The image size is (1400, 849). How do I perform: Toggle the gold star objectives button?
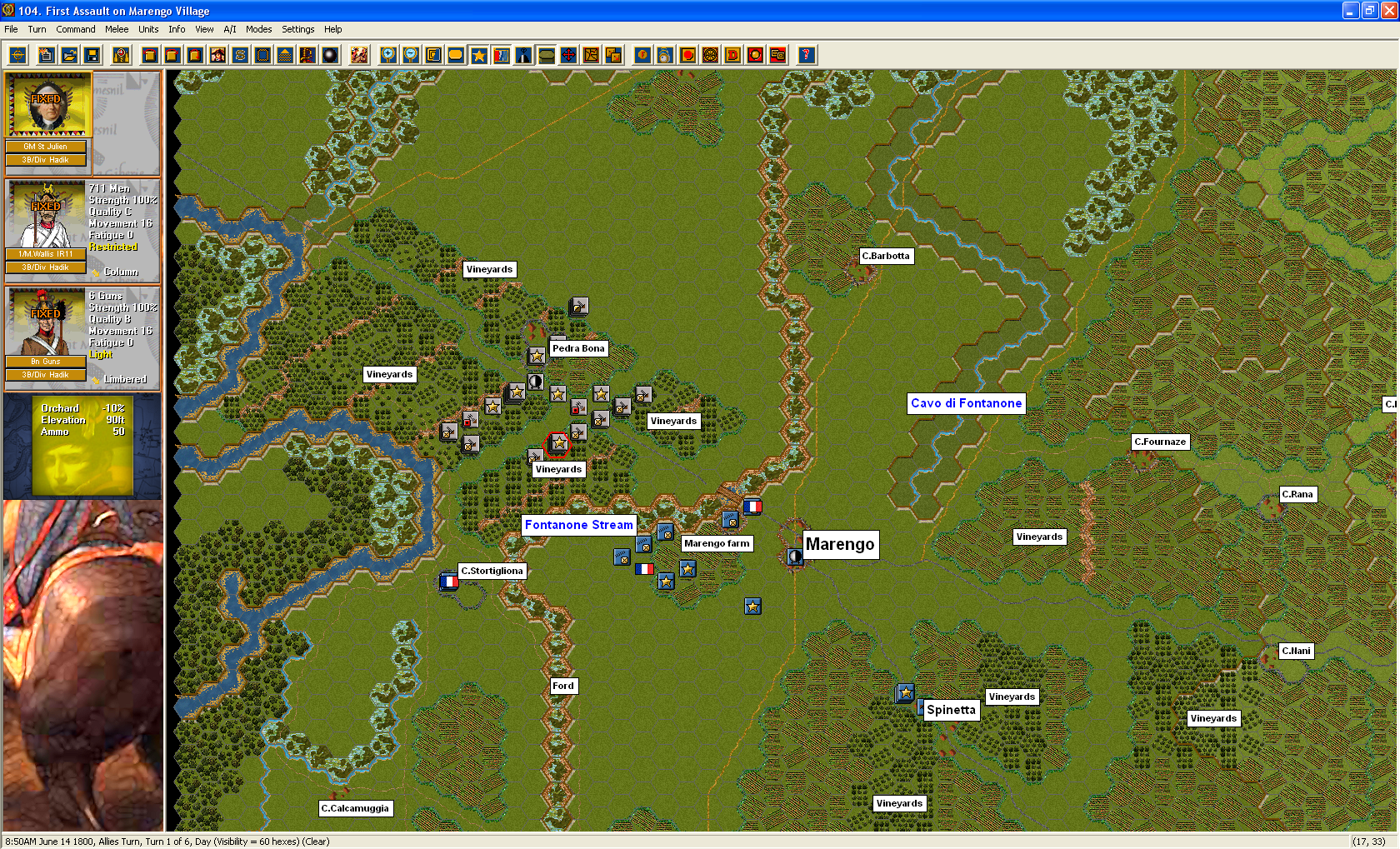(478, 55)
